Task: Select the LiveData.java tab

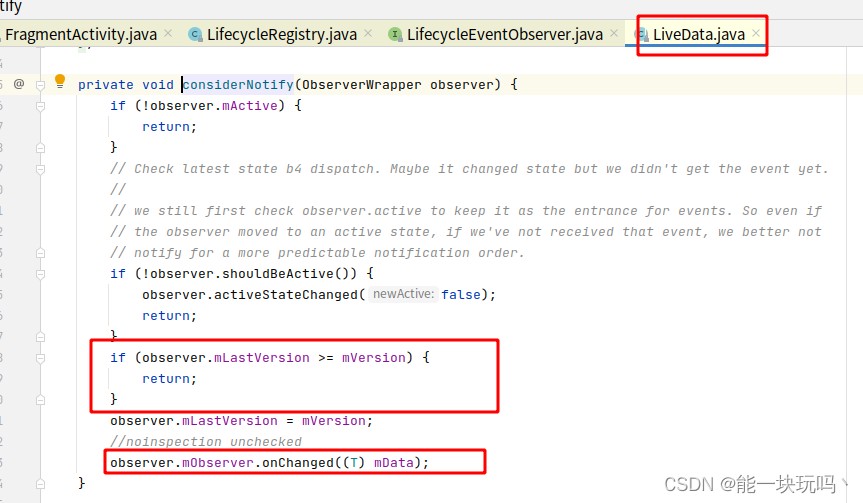Action: click(x=698, y=35)
